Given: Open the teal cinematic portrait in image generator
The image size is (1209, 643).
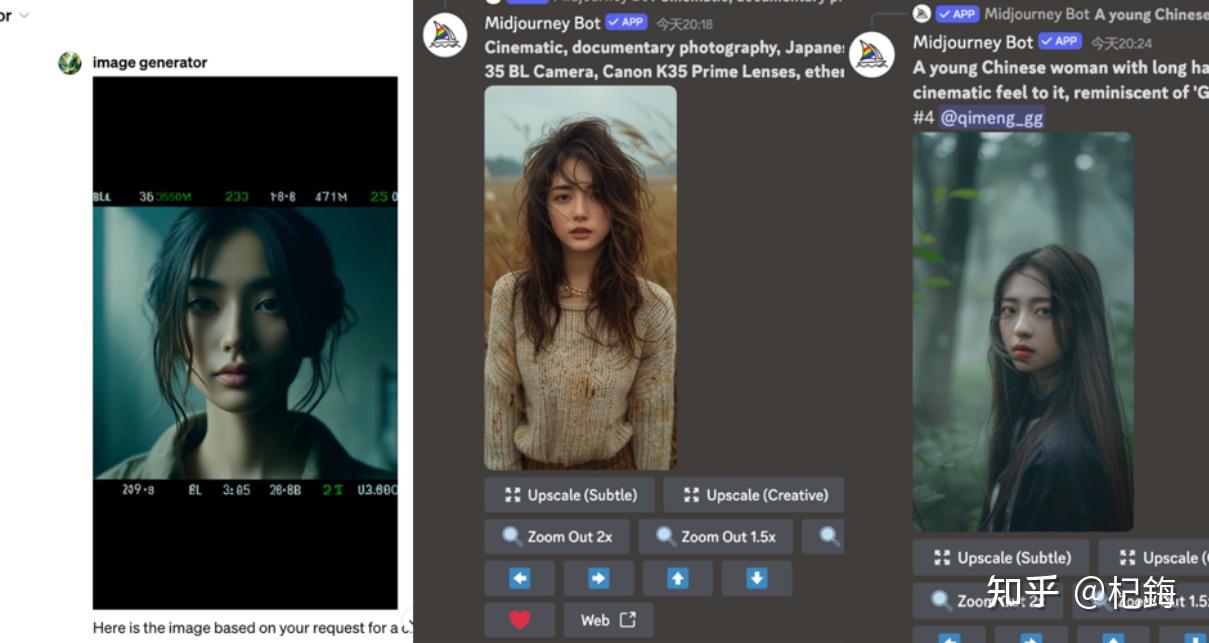Looking at the screenshot, I should click(x=245, y=343).
